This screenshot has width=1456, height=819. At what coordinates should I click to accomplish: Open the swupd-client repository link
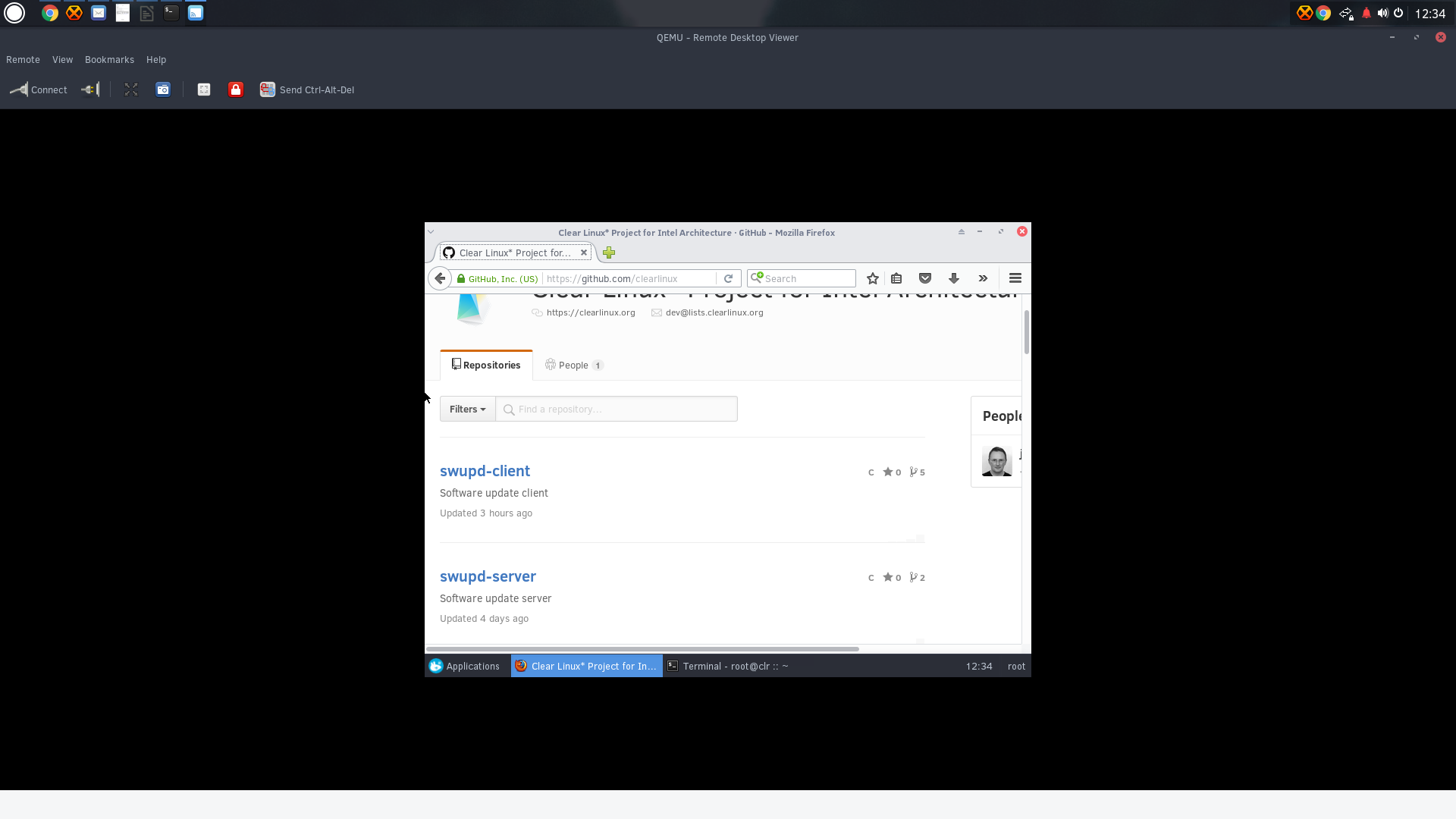point(485,471)
